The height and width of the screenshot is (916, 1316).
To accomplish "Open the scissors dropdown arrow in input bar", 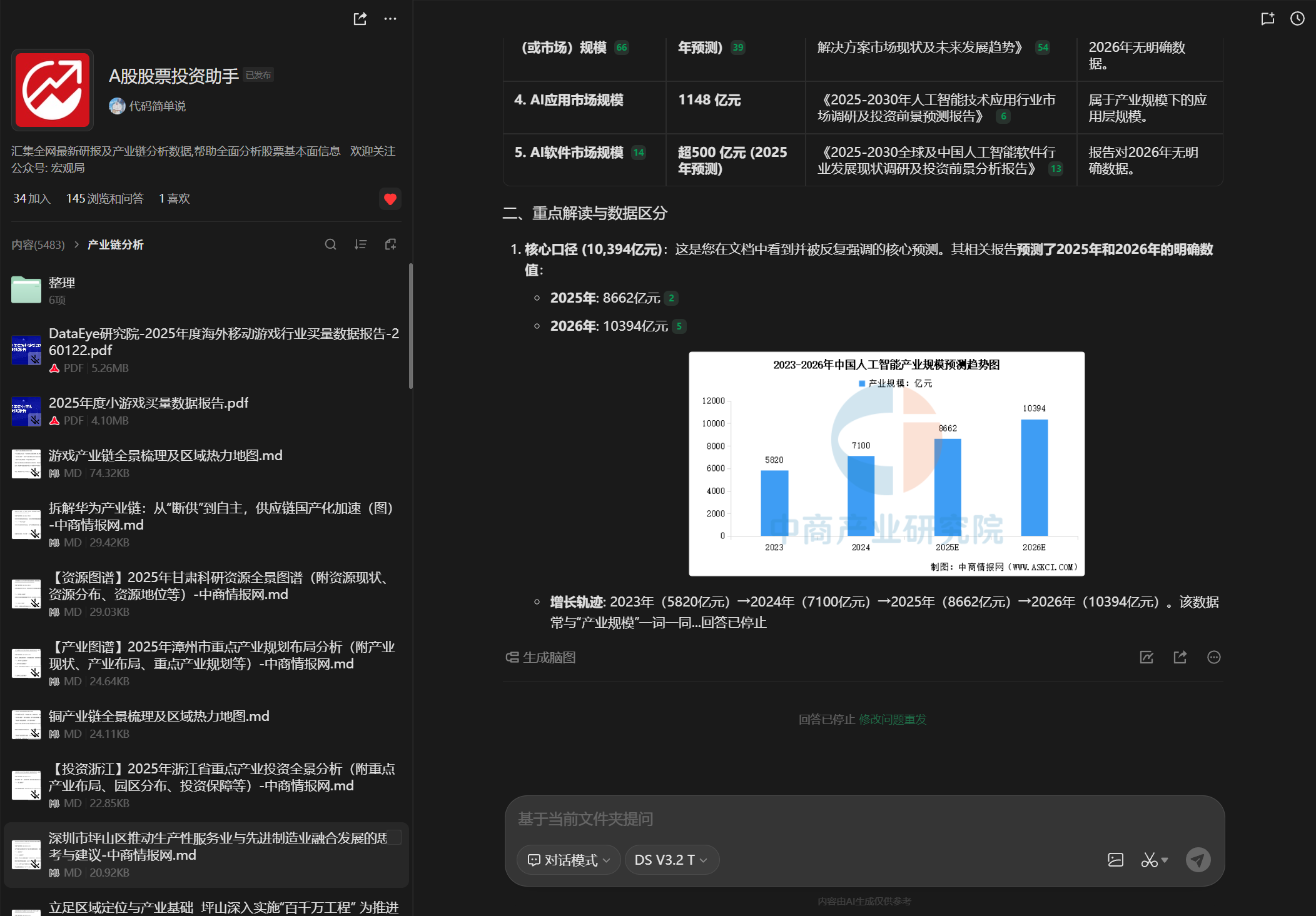I will coord(1165,860).
